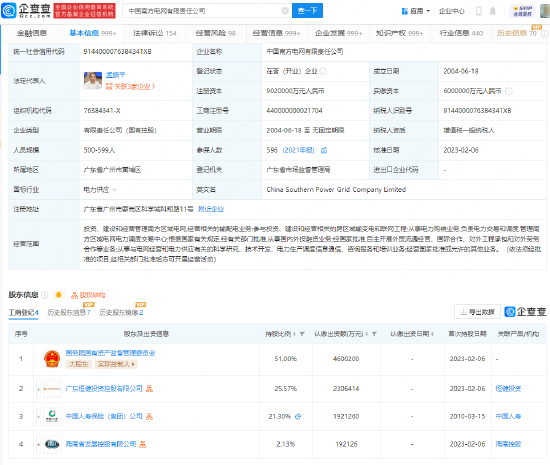Open equity structure icon for 广东恒健投资控股有限公司
550x465 pixels.
coord(149,389)
